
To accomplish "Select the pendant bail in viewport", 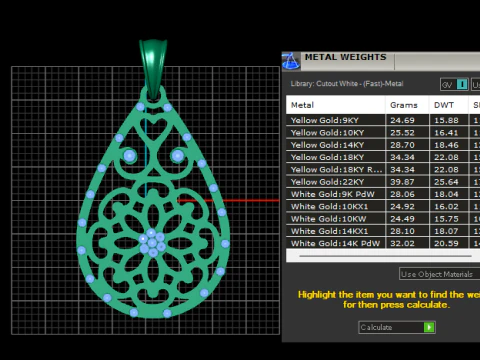I will click(x=153, y=68).
